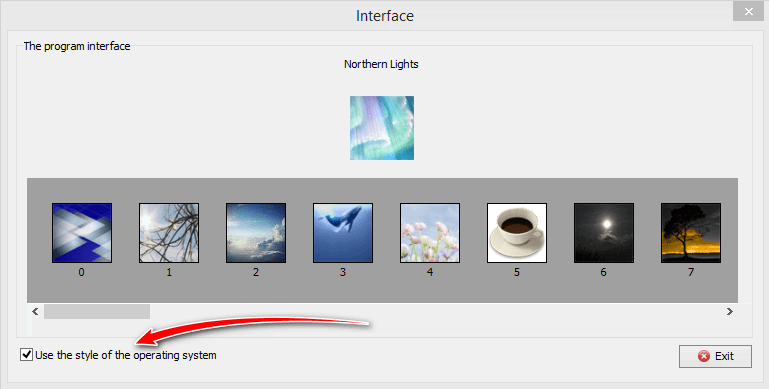Pick the whale theme thumbnail 3

coord(343,233)
